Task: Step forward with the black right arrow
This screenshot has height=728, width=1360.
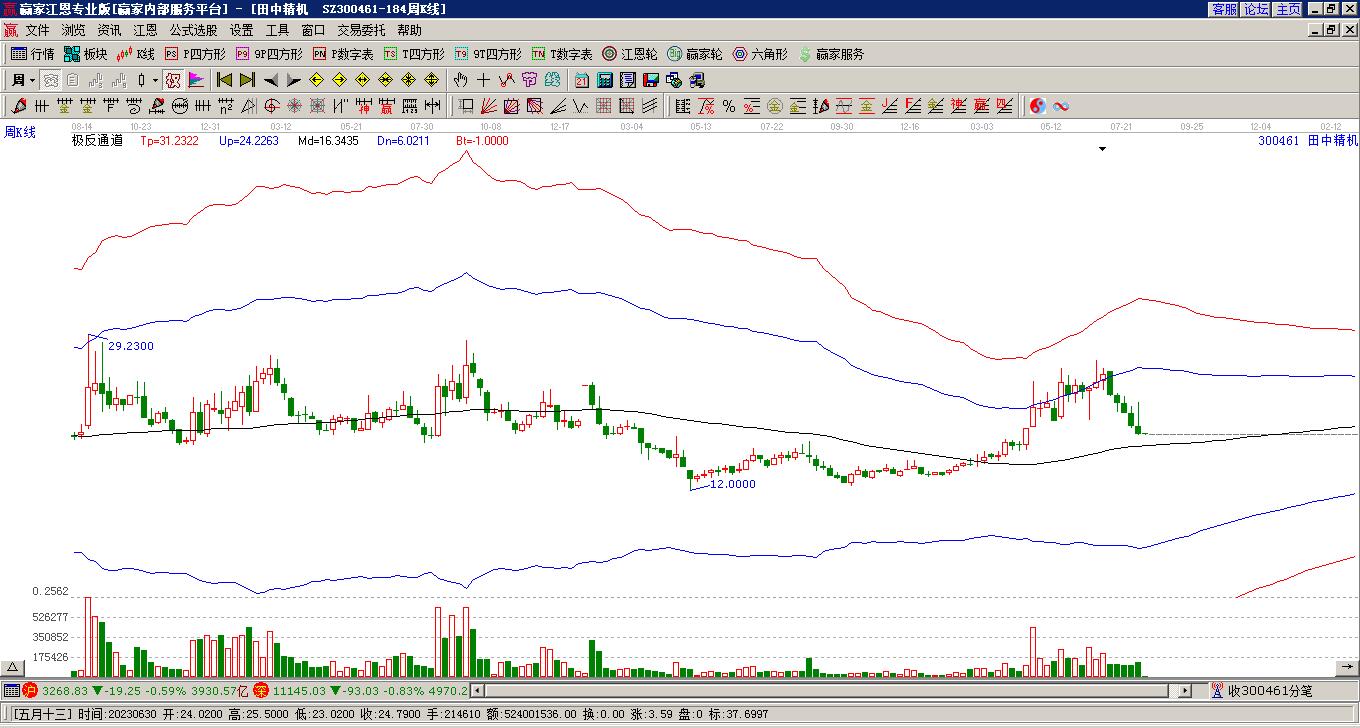Action: point(293,80)
